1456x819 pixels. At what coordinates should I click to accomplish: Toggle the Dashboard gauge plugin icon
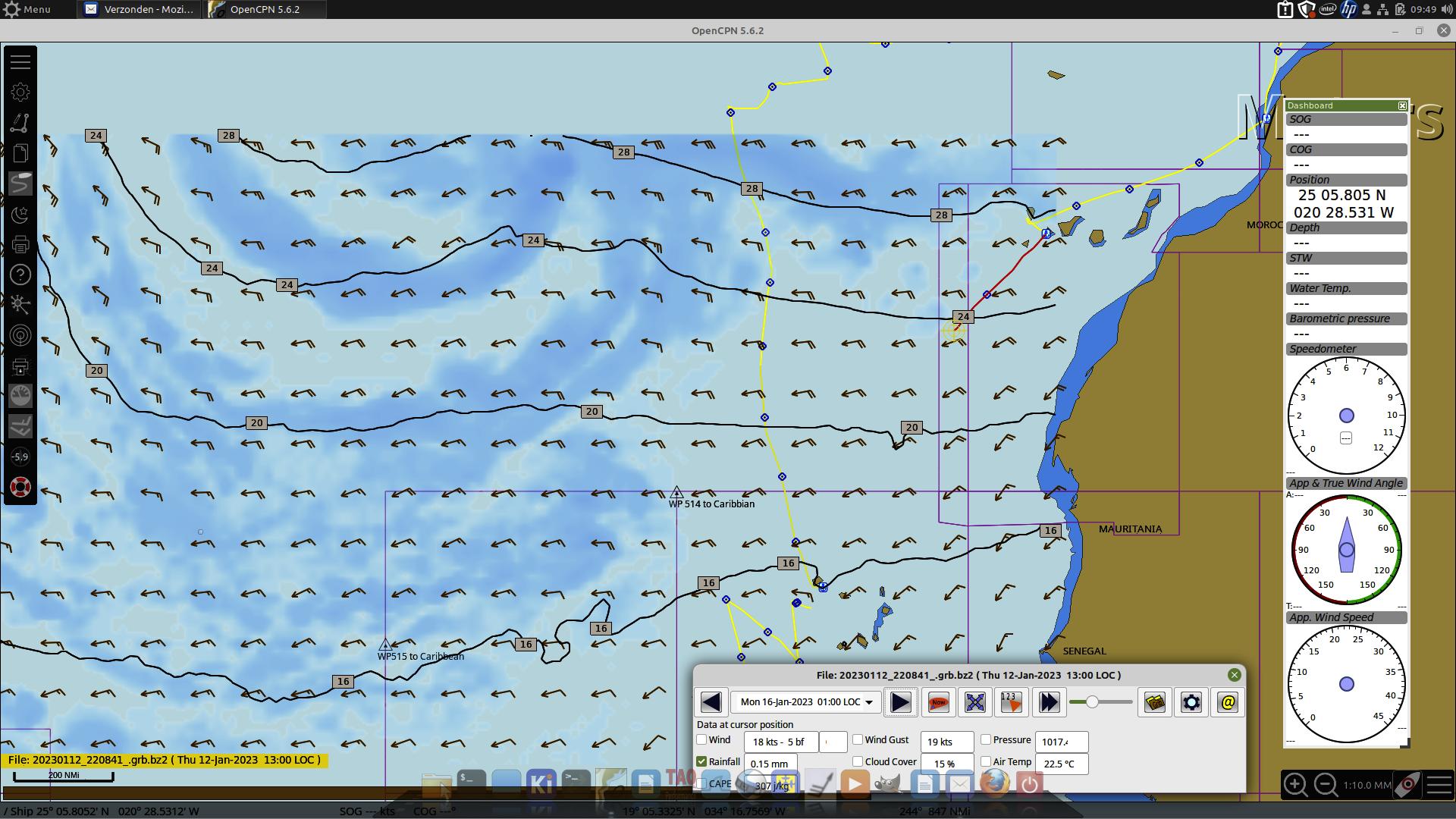click(20, 396)
